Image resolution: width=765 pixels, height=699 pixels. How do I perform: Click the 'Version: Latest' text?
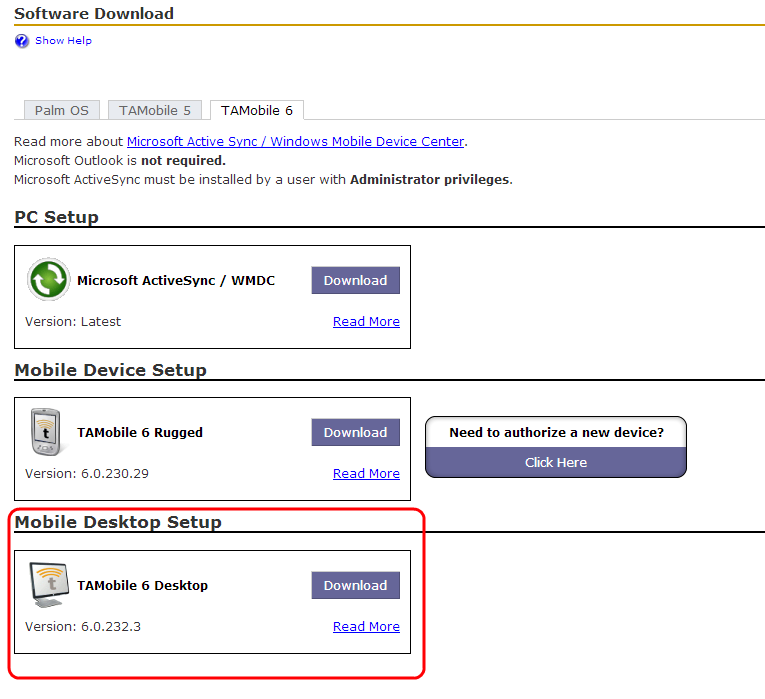pos(73,321)
